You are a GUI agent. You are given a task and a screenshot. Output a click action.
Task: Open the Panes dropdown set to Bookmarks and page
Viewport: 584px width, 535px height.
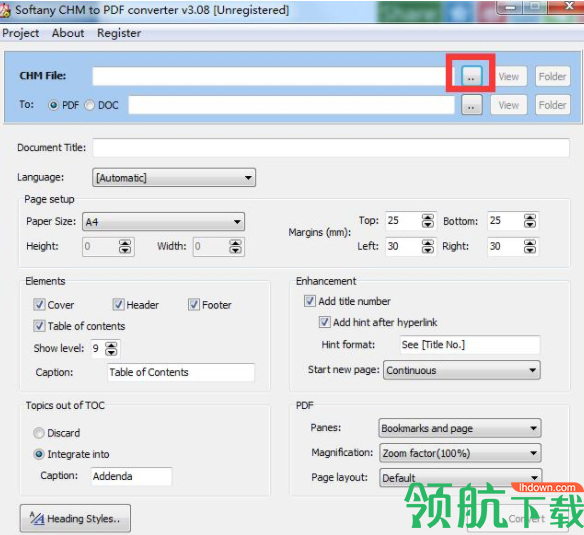pos(460,428)
